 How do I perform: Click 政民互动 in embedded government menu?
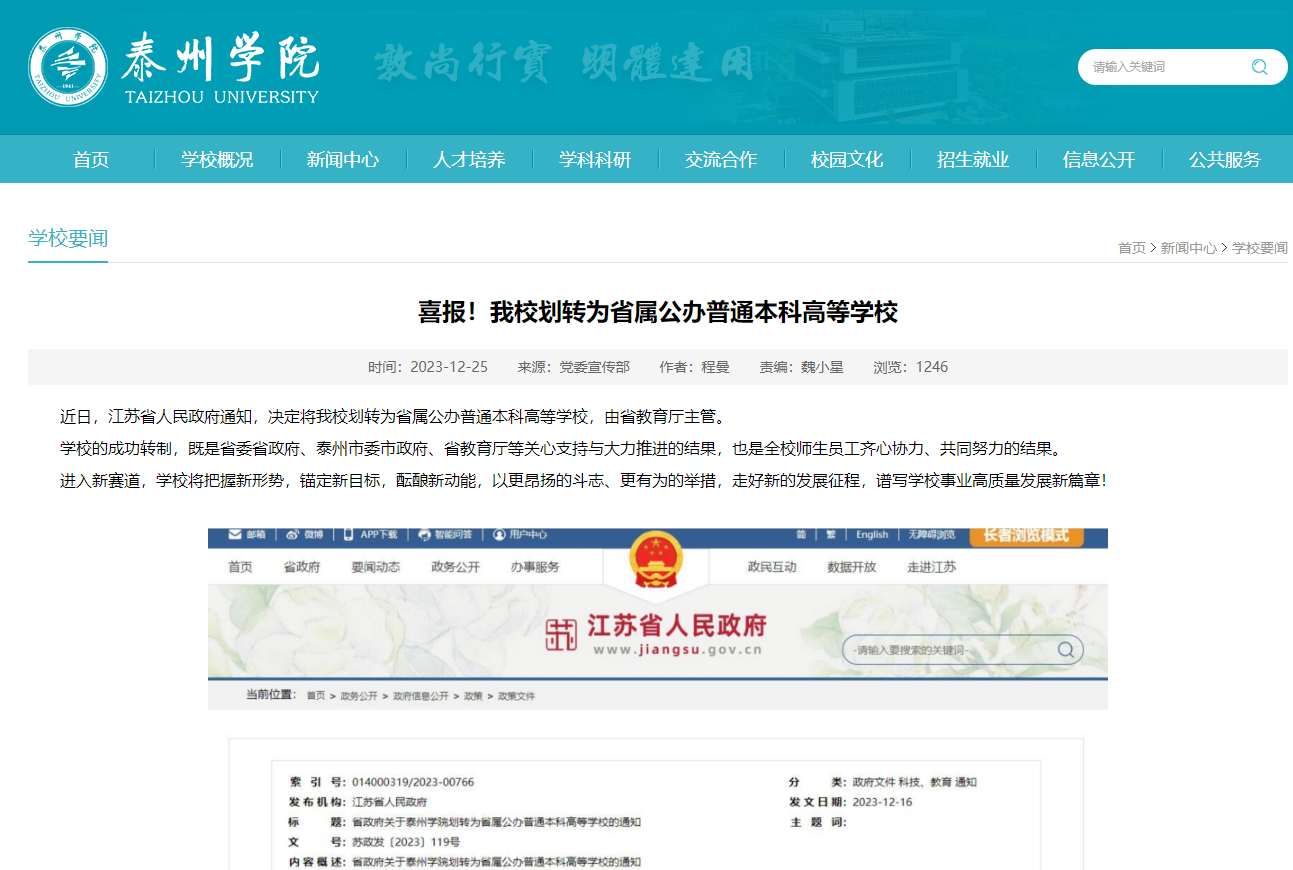(772, 567)
